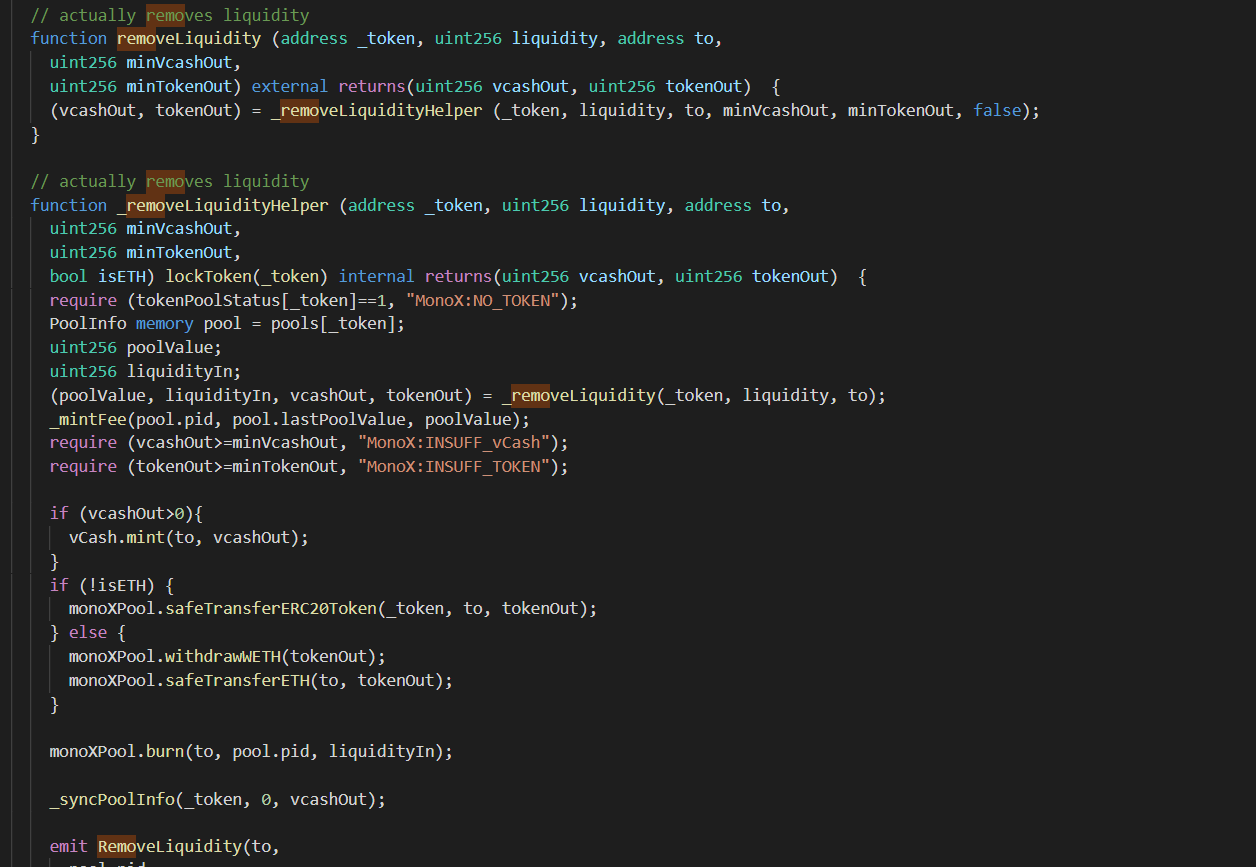This screenshot has height=867, width=1256.
Task: Click '_removeLiquidityHelper' name in the second function declaration
Action: (223, 206)
